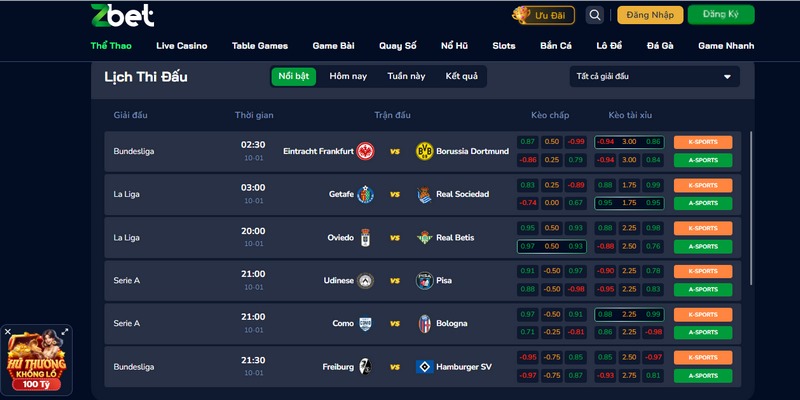Click the Real Betis team crest
The width and height of the screenshot is (800, 400).
(424, 238)
